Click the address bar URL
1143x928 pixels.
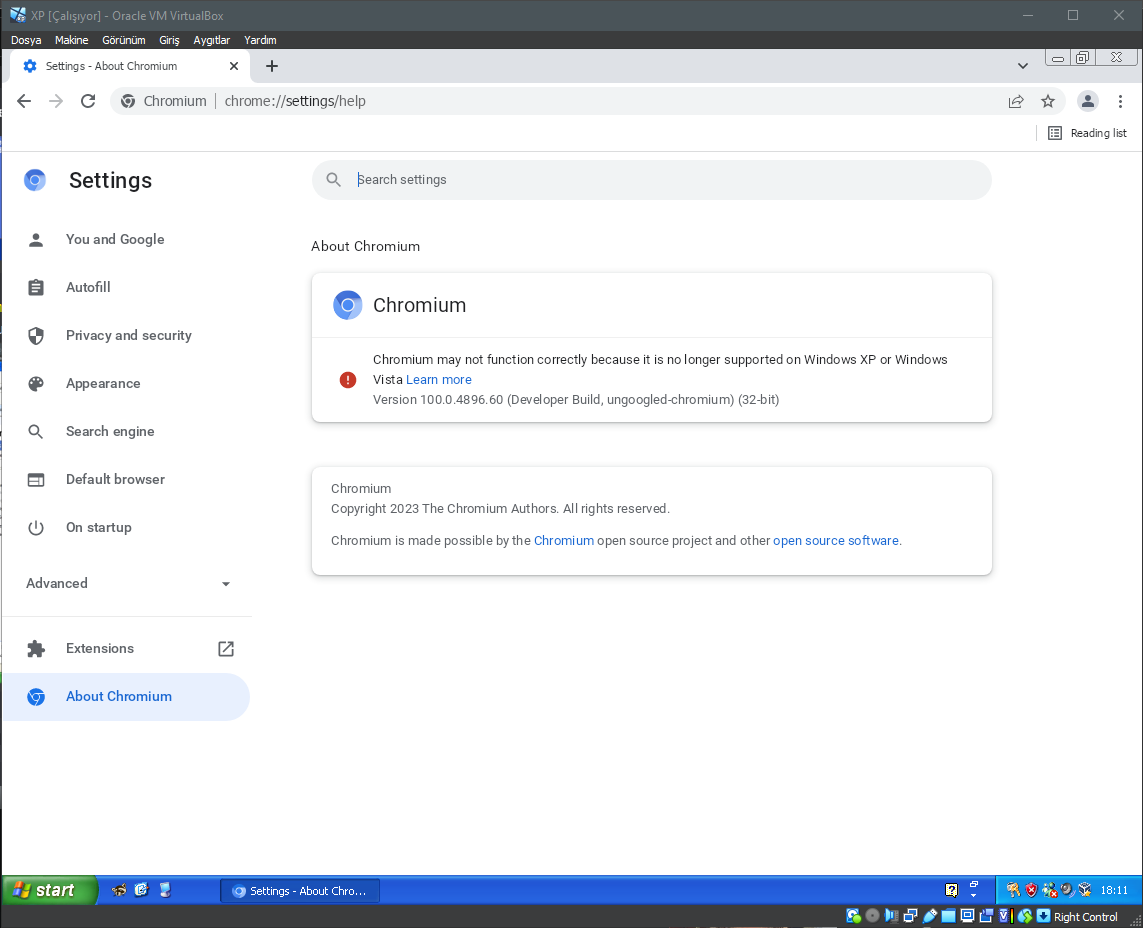point(295,101)
